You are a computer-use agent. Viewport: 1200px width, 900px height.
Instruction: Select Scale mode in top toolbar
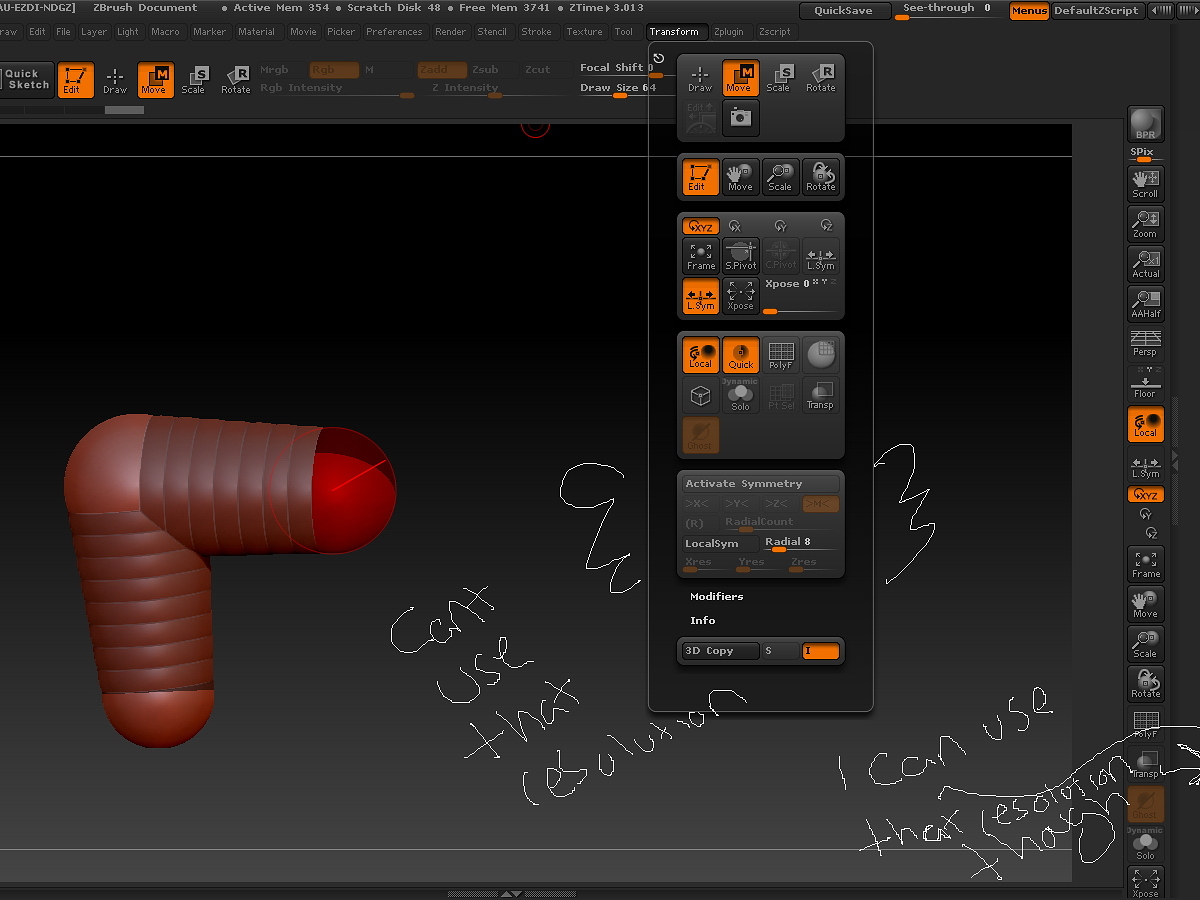click(x=194, y=80)
